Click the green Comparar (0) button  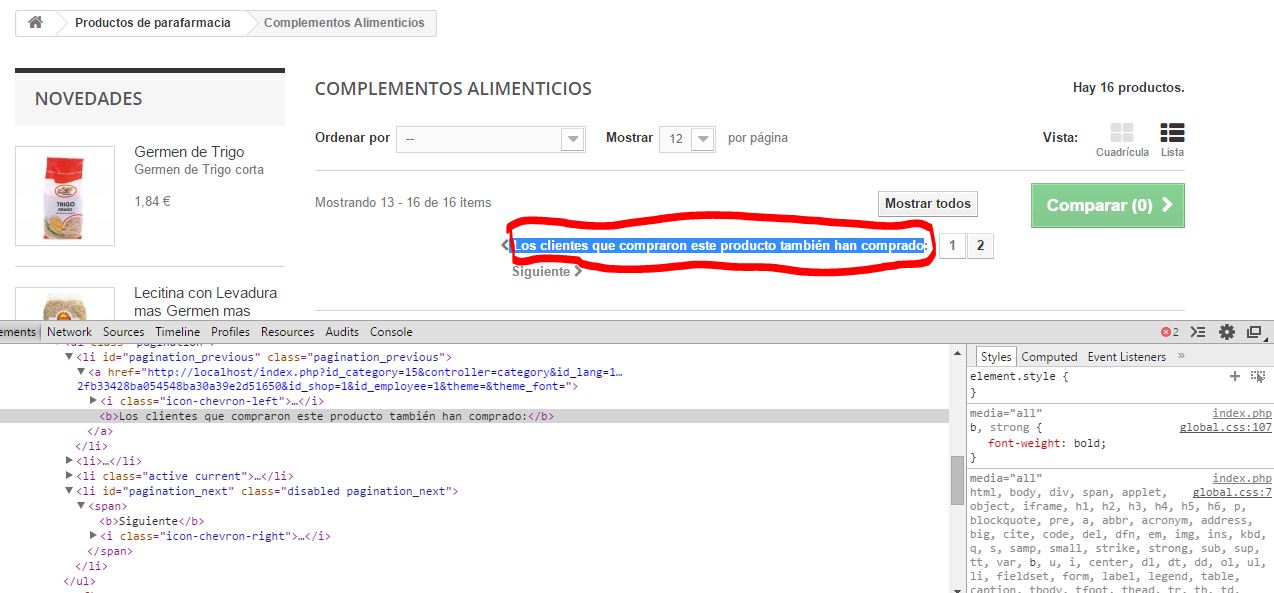[x=1108, y=205]
